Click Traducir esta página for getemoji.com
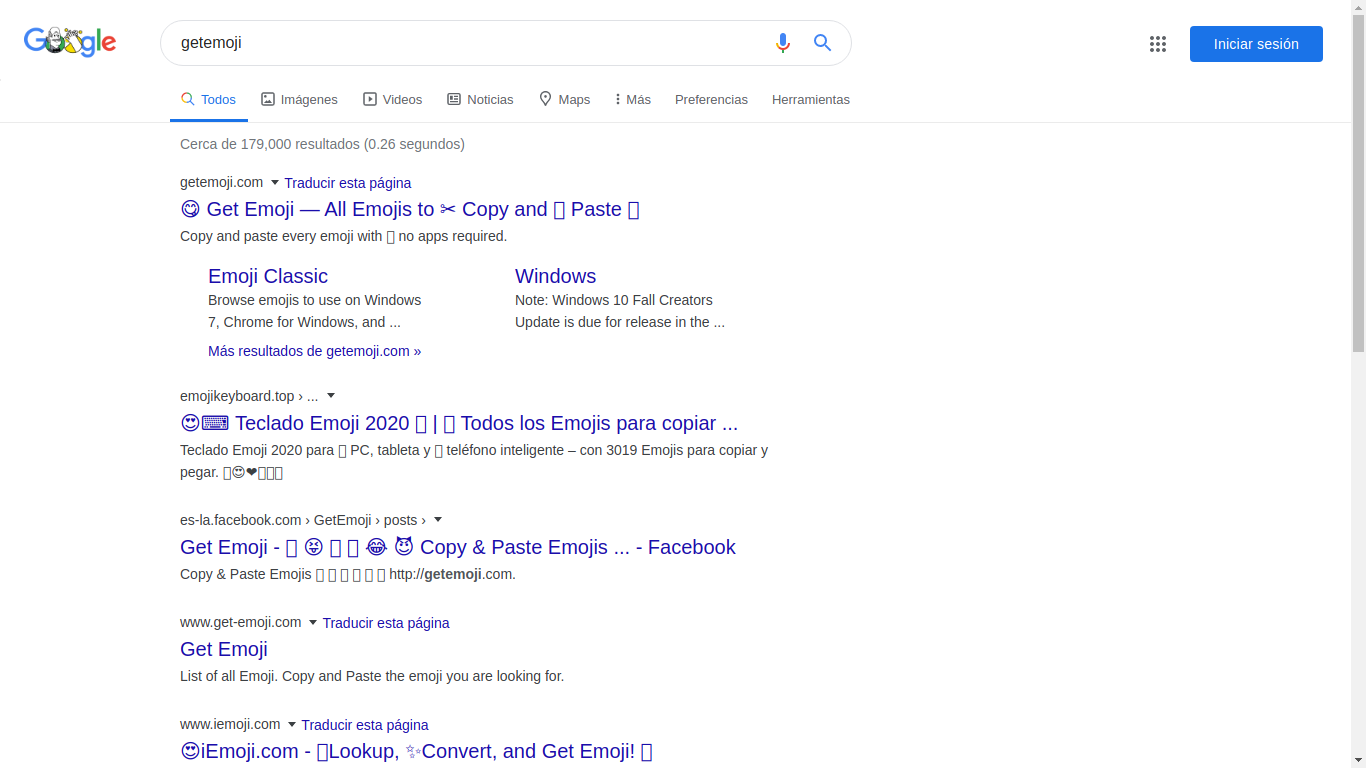The height and width of the screenshot is (768, 1366). tap(348, 183)
